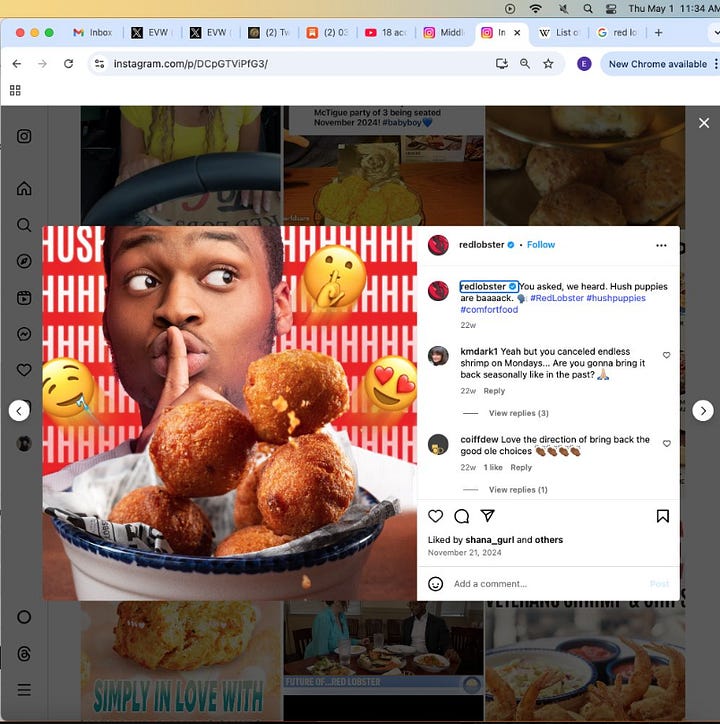The image size is (720, 724).
Task: Open Search from the Instagram sidebar
Action: 24,225
